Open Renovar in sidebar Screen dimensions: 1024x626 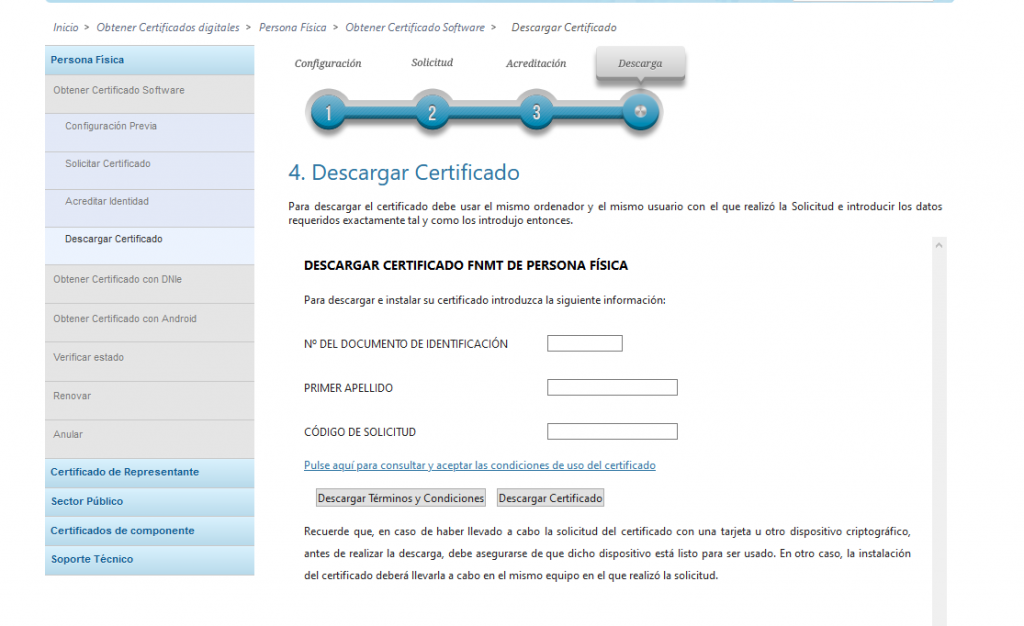(x=150, y=400)
